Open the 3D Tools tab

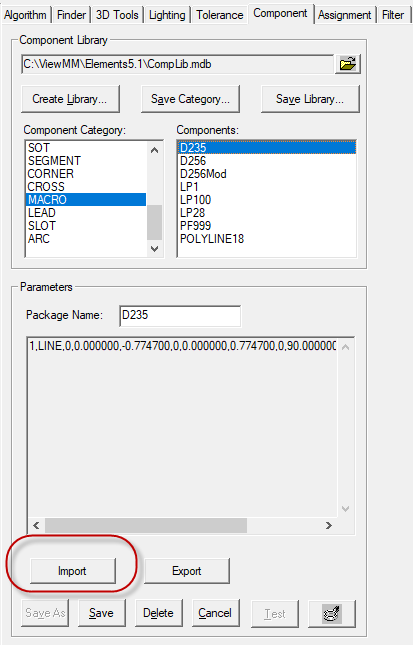[x=117, y=15]
